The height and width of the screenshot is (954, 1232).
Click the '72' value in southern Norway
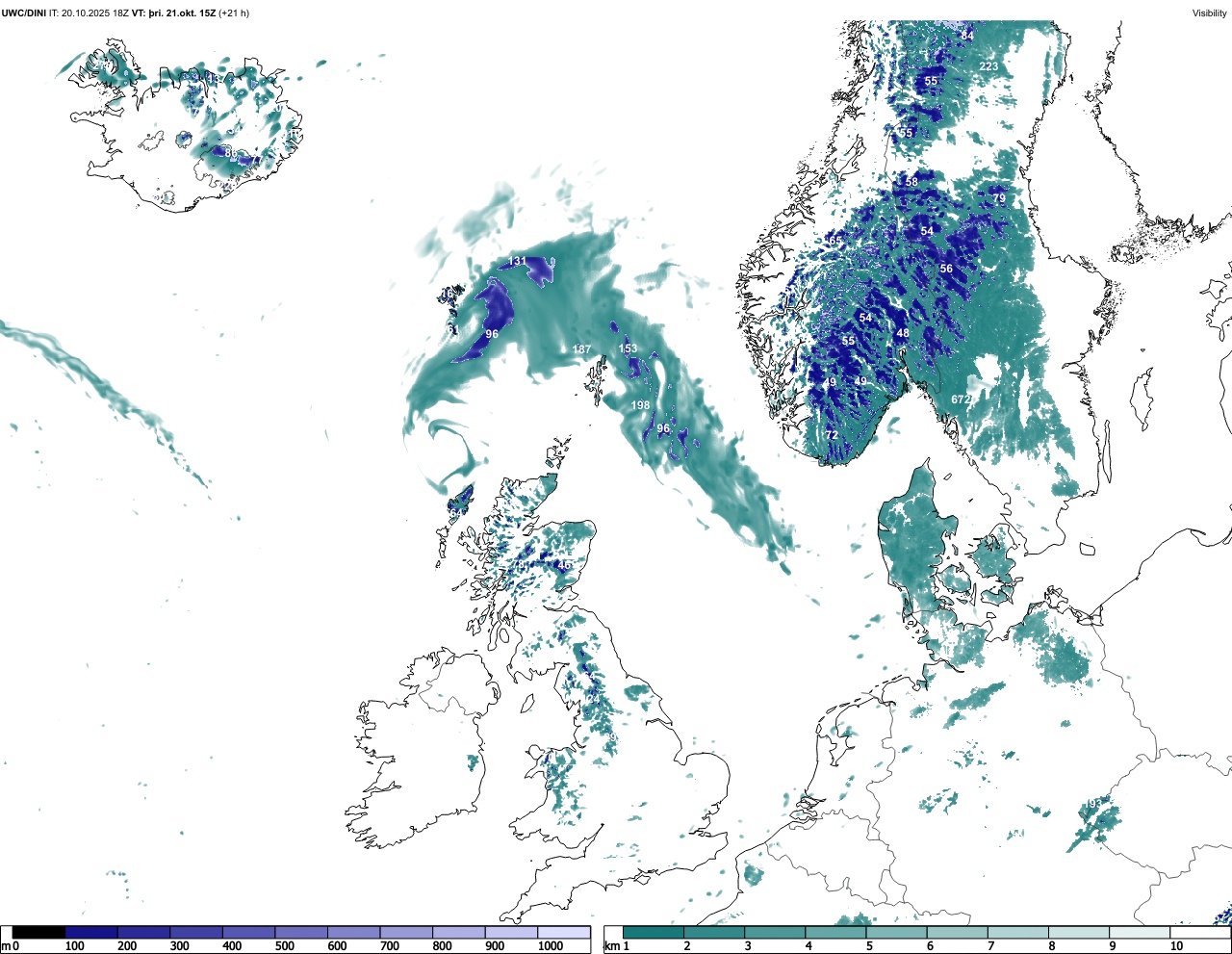pos(832,435)
